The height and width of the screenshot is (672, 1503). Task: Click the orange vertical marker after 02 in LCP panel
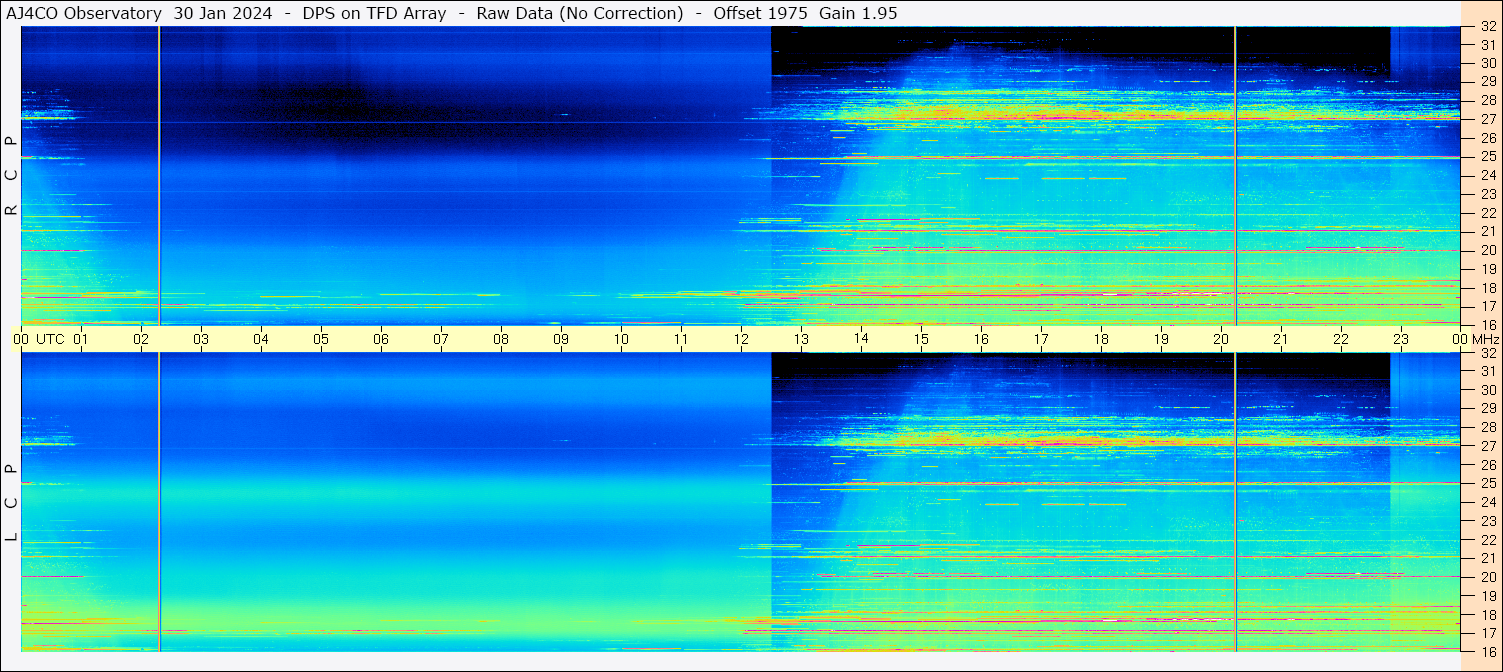pyautogui.click(x=159, y=502)
